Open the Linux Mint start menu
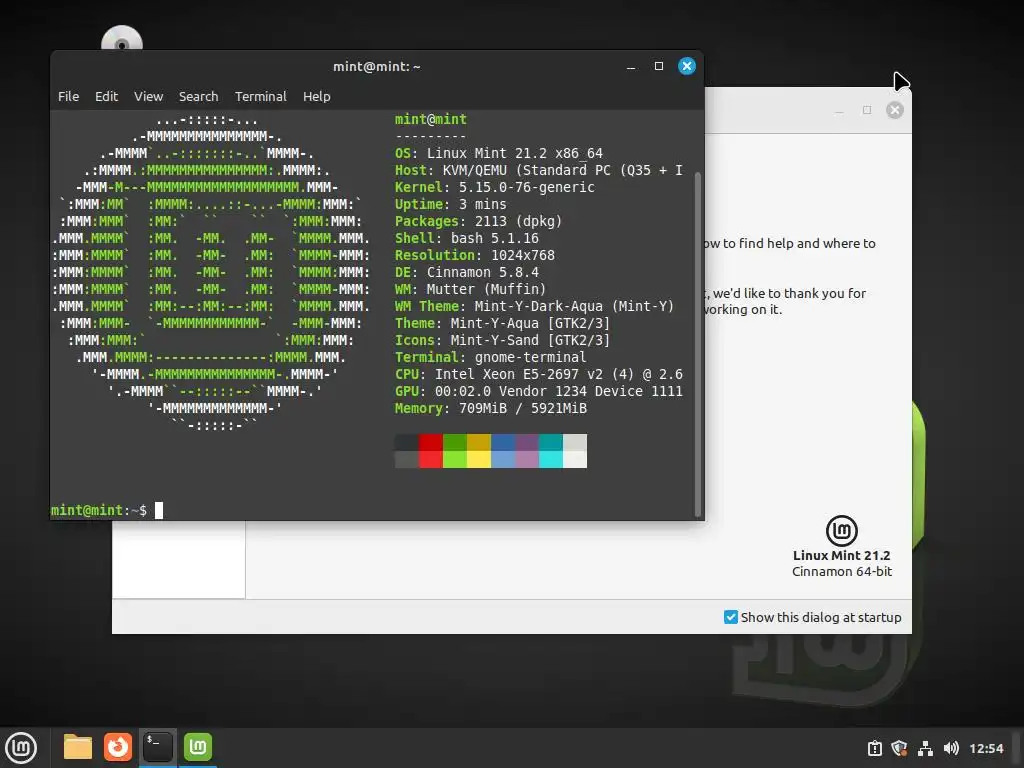1024x768 pixels. tap(21, 748)
